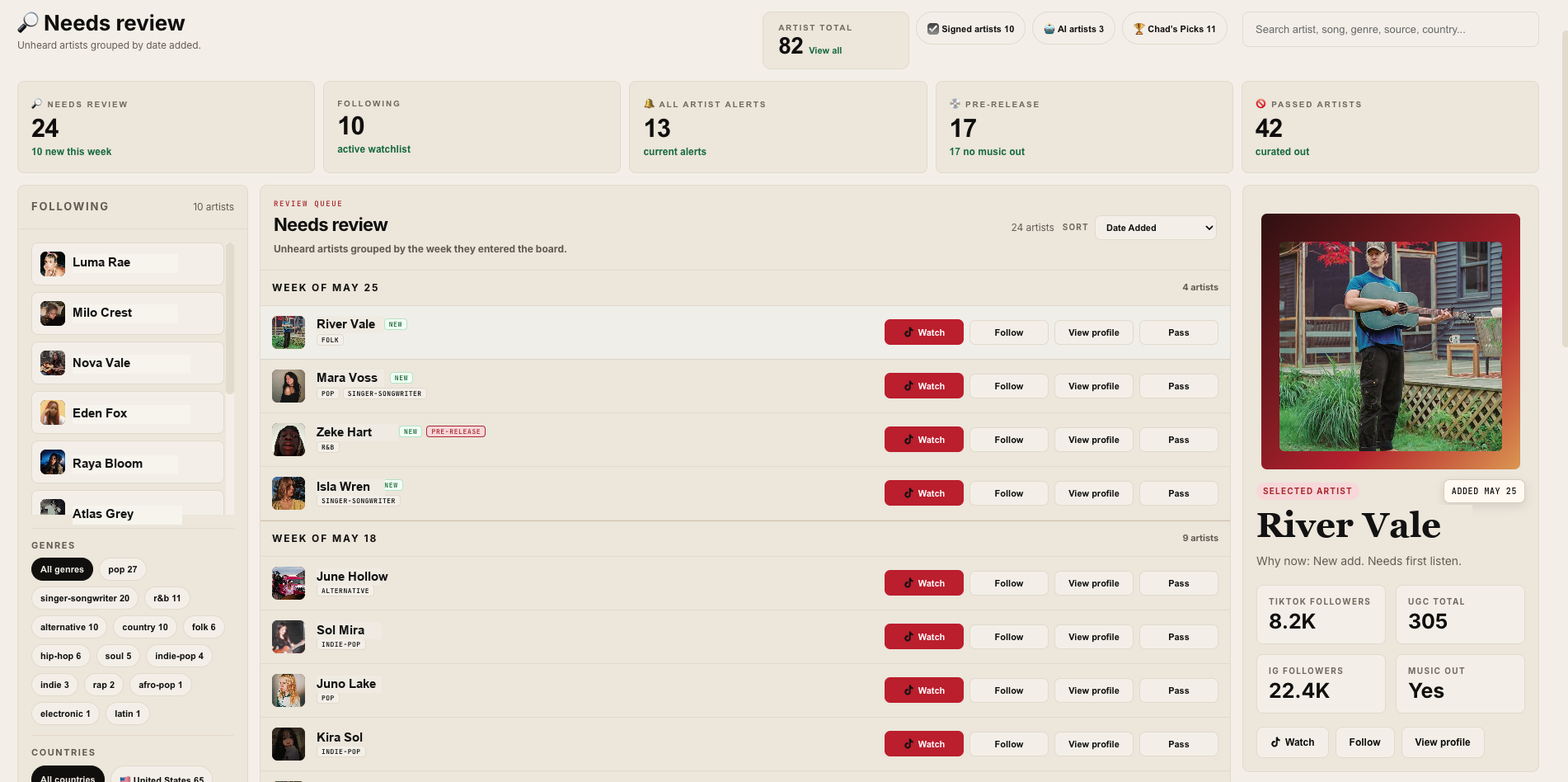The width and height of the screenshot is (1568, 782).
Task: Open the Date Added sort dropdown
Action: [x=1156, y=228]
